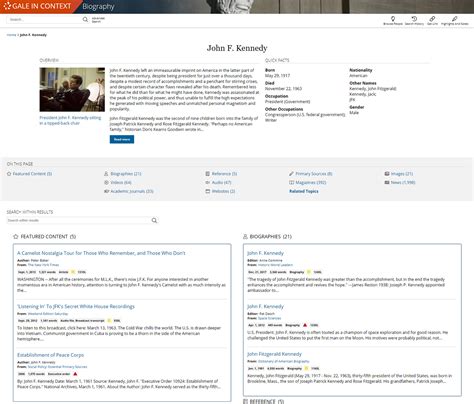The width and height of the screenshot is (474, 404).
Task: Open Browse People from the lightbulb icon
Action: pos(393,19)
